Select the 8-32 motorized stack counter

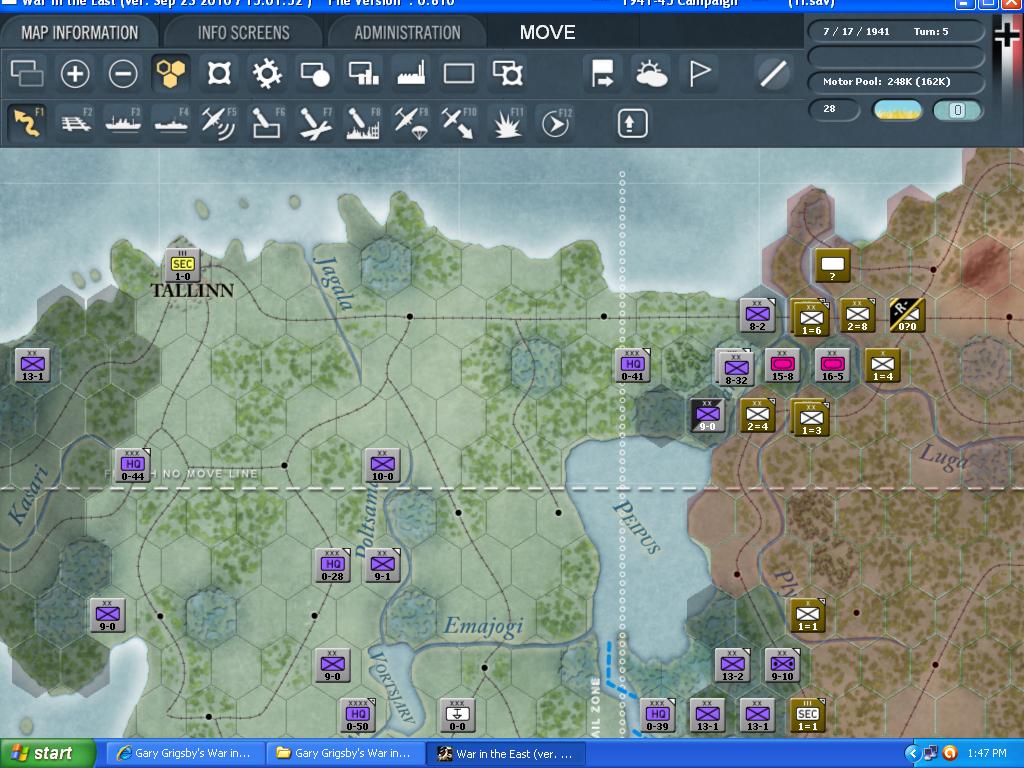[735, 368]
